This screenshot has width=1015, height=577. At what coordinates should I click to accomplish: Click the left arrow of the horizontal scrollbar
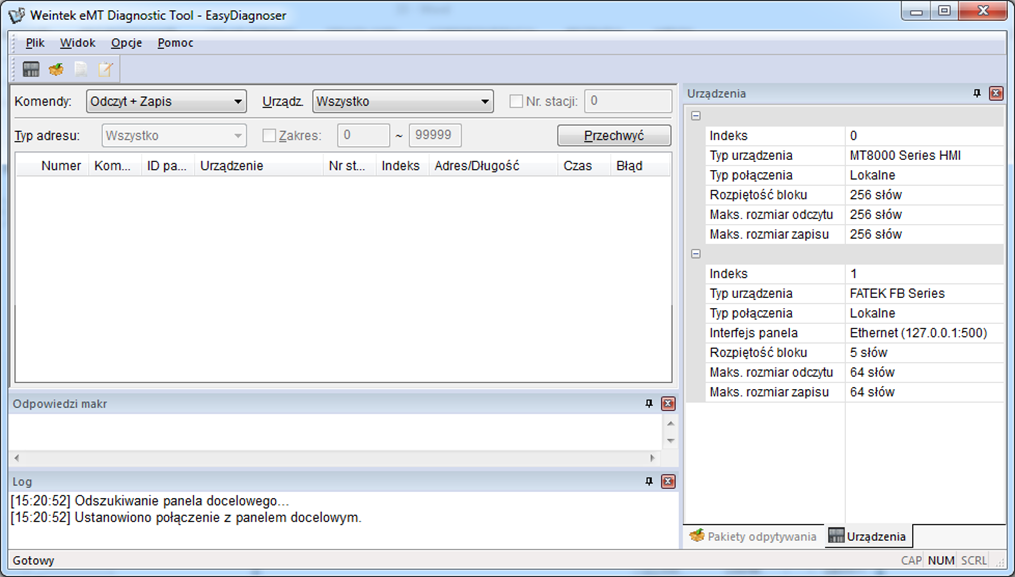(x=17, y=458)
